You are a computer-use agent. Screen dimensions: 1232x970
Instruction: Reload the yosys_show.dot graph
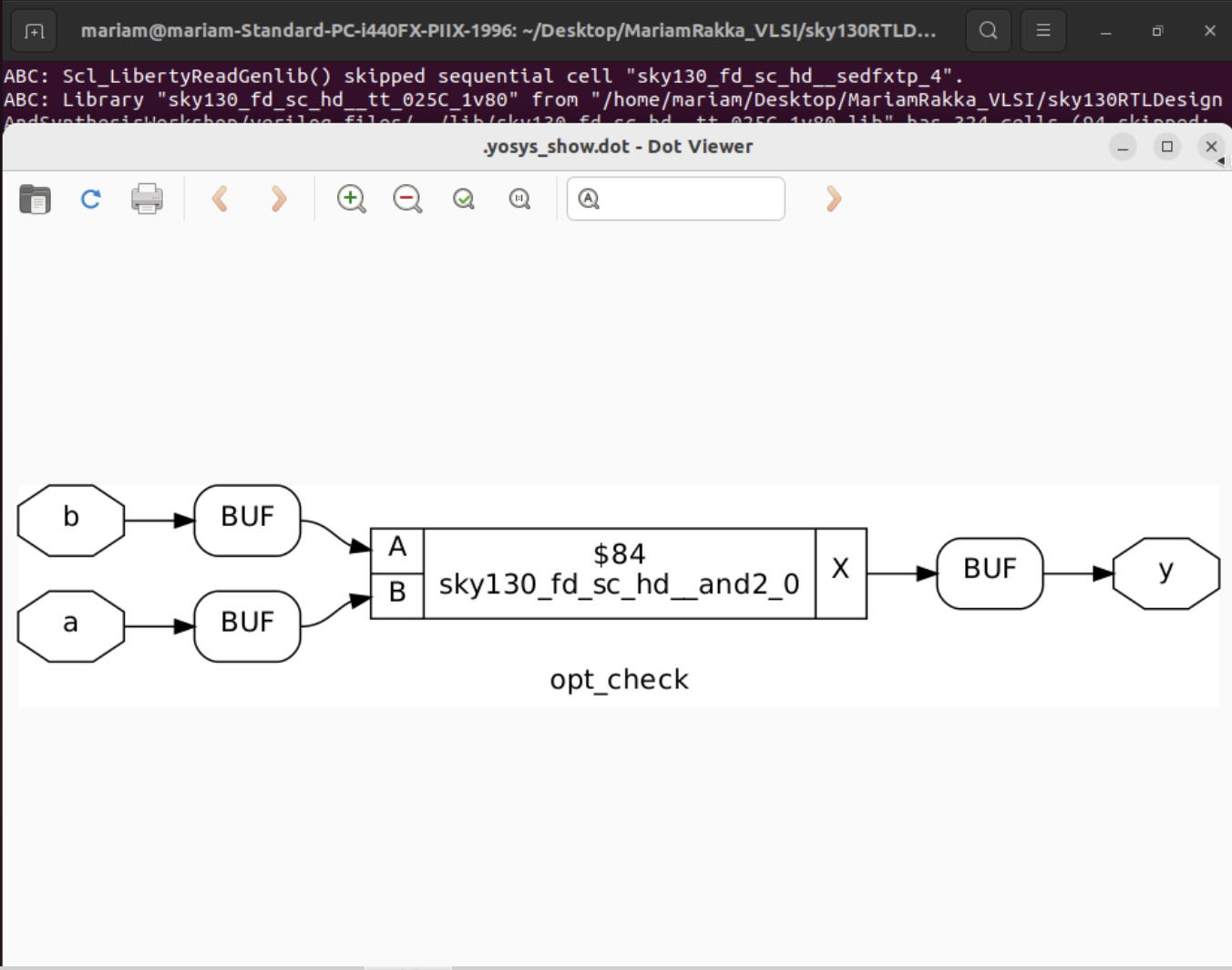point(90,199)
